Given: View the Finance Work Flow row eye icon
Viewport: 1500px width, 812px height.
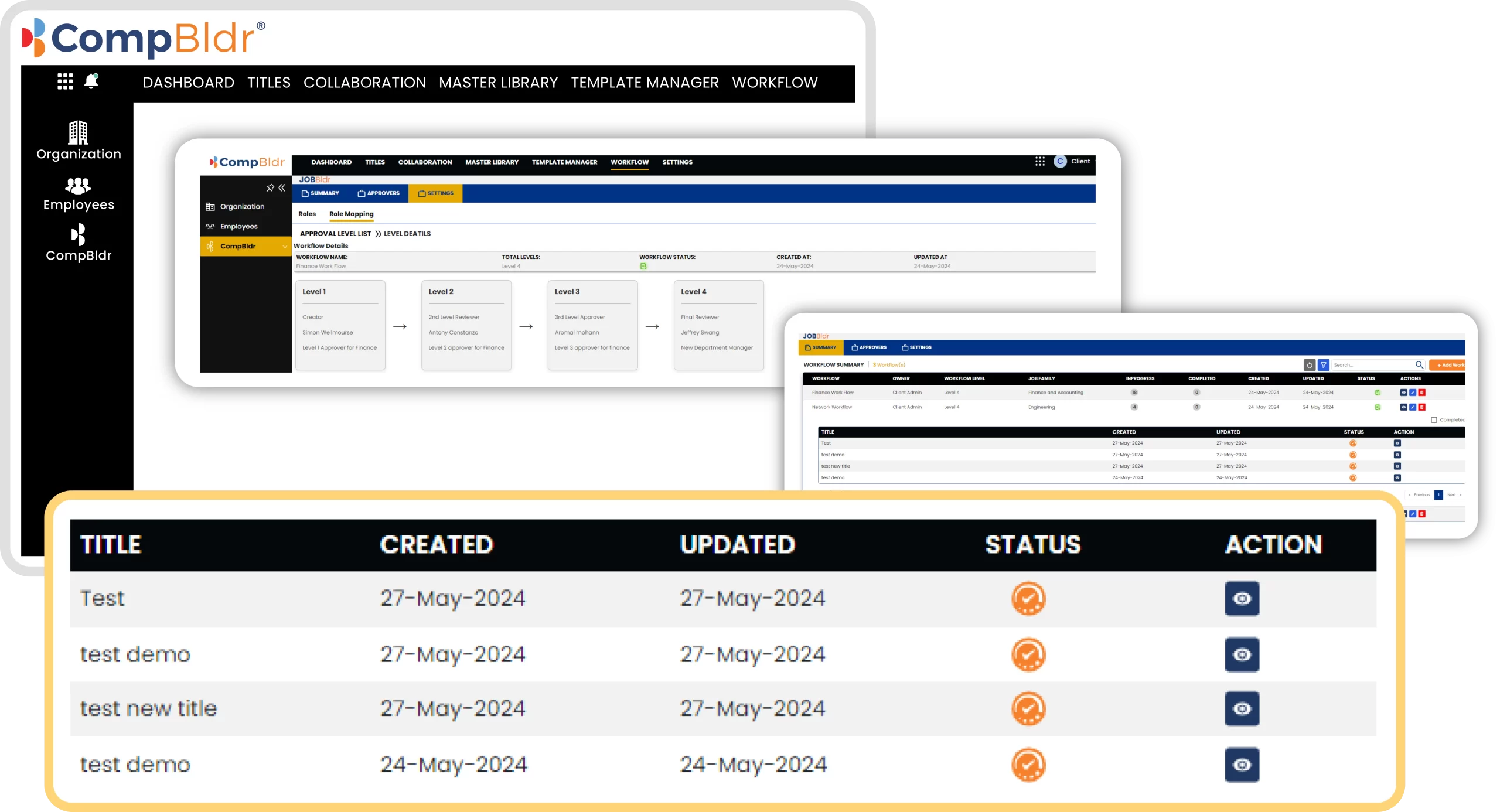Looking at the screenshot, I should (x=1403, y=393).
